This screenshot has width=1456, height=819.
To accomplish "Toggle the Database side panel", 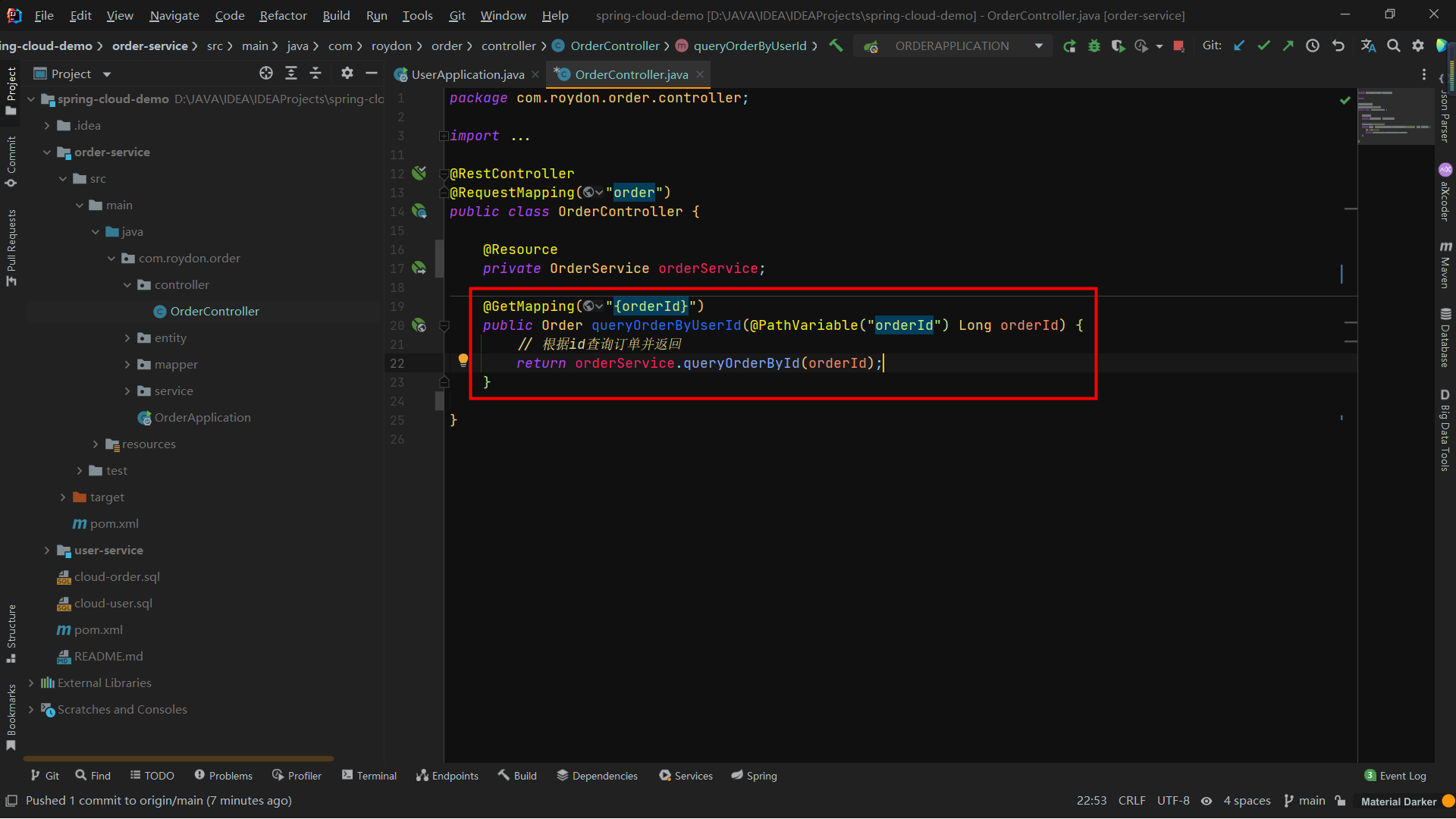I will coord(1445,337).
